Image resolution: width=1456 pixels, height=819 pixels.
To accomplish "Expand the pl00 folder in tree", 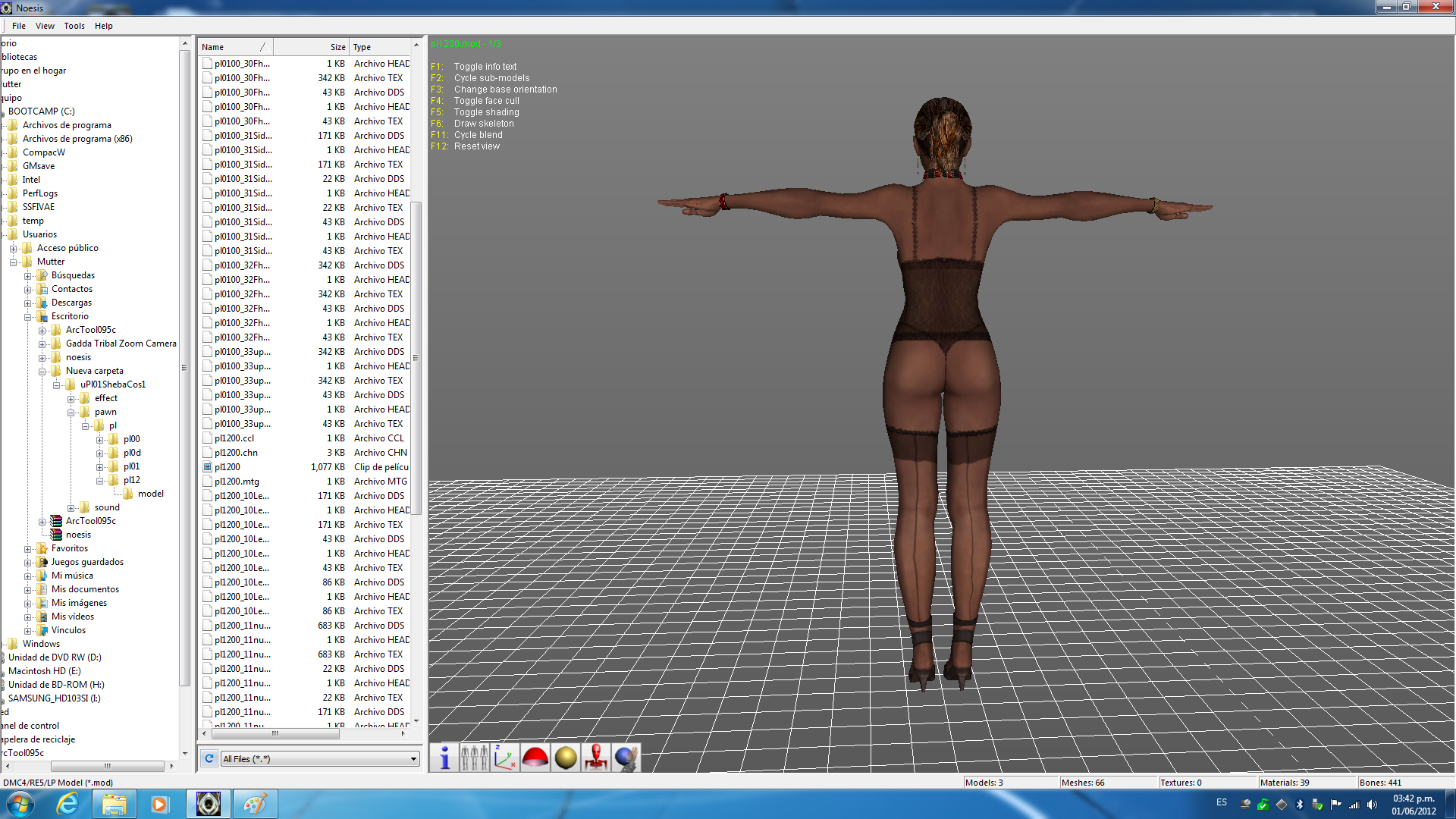I will tap(100, 440).
